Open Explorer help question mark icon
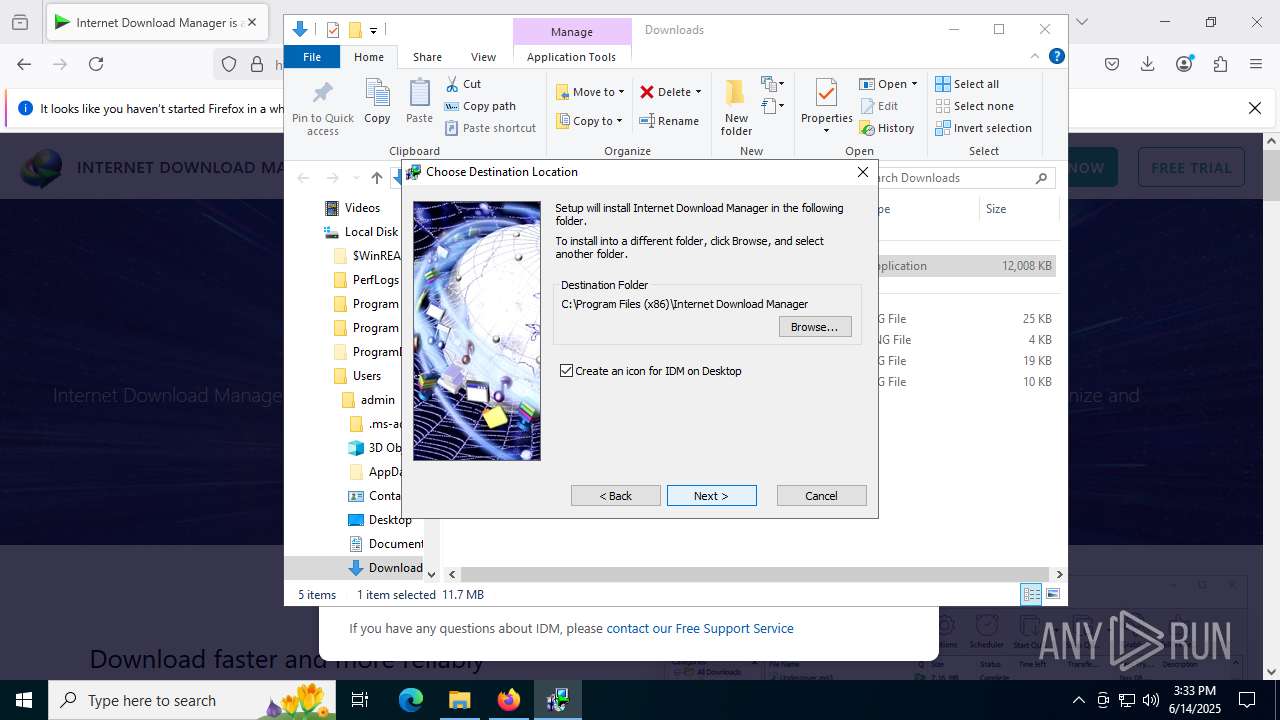This screenshot has height=720, width=1280. tap(1056, 57)
